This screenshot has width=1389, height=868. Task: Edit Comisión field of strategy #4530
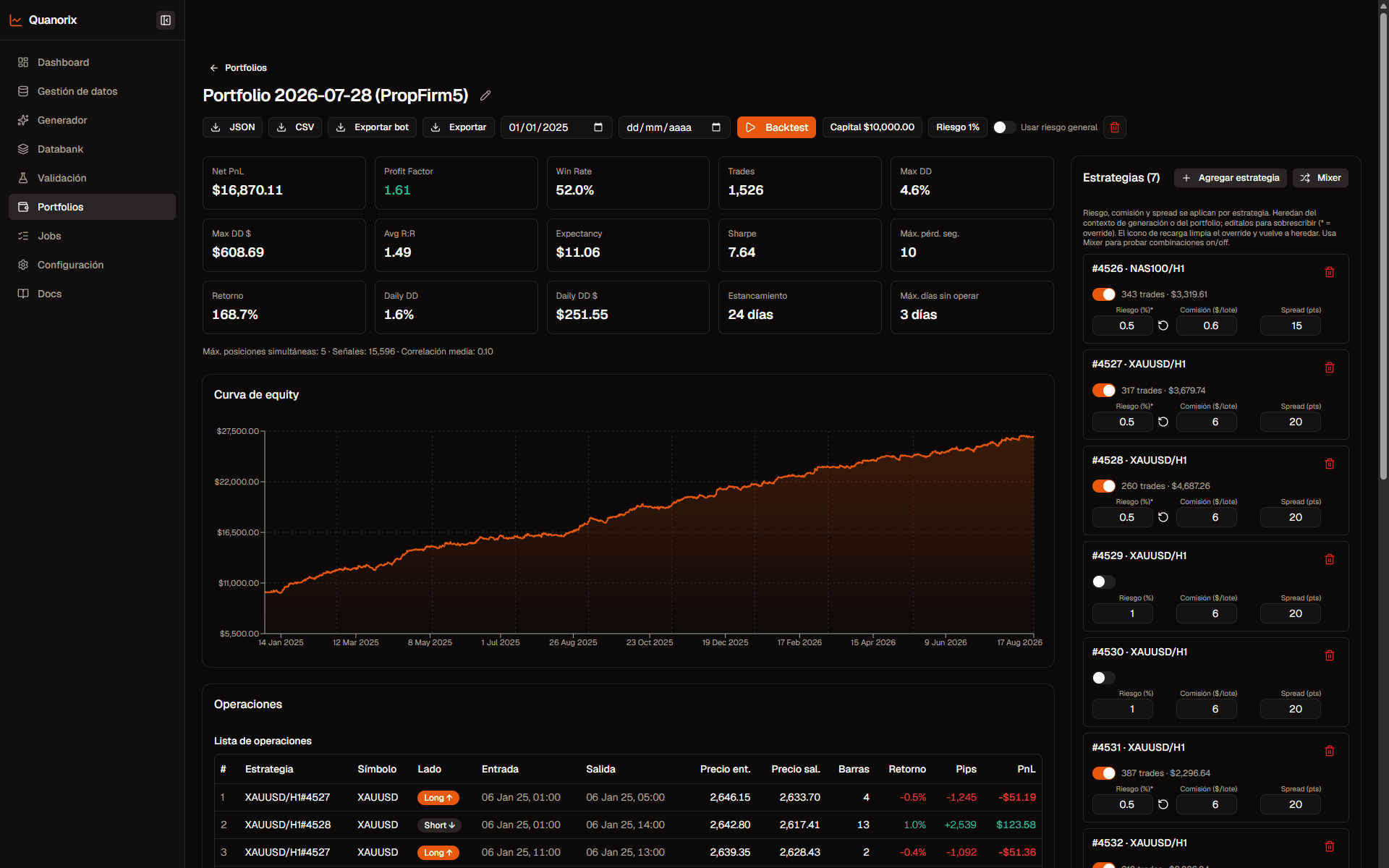click(1207, 709)
